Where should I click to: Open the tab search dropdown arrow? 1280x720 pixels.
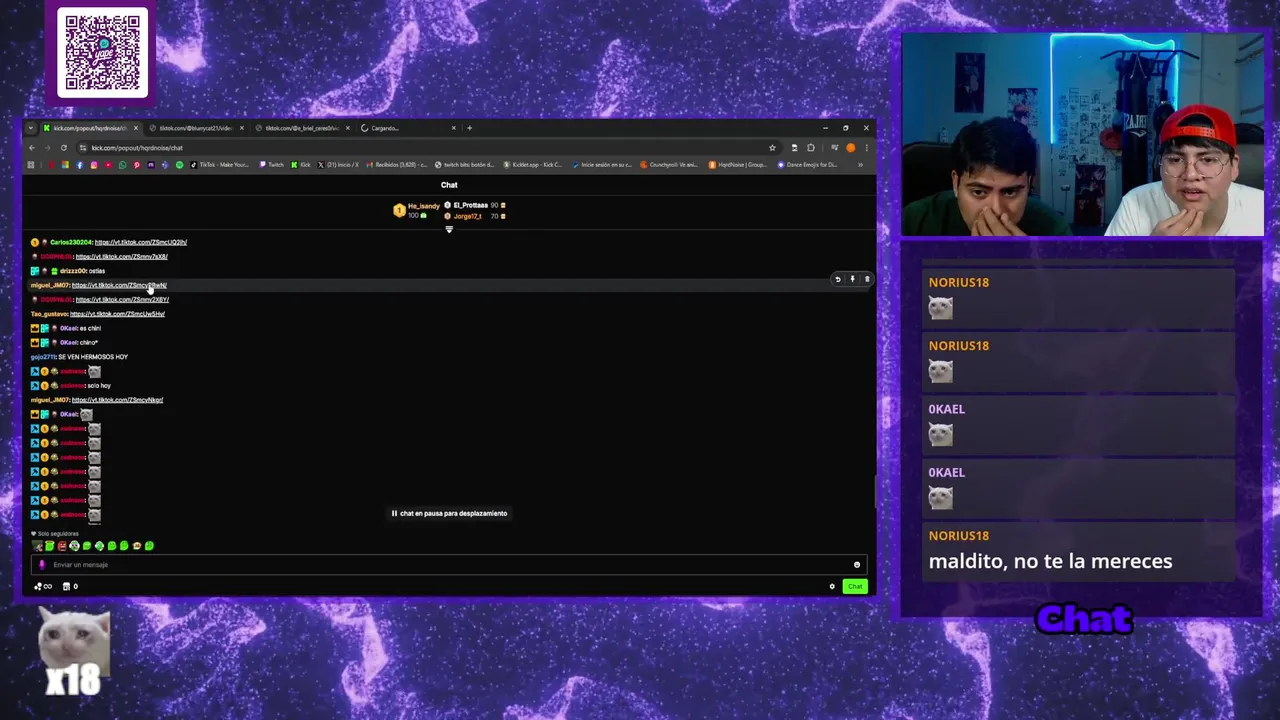point(31,128)
